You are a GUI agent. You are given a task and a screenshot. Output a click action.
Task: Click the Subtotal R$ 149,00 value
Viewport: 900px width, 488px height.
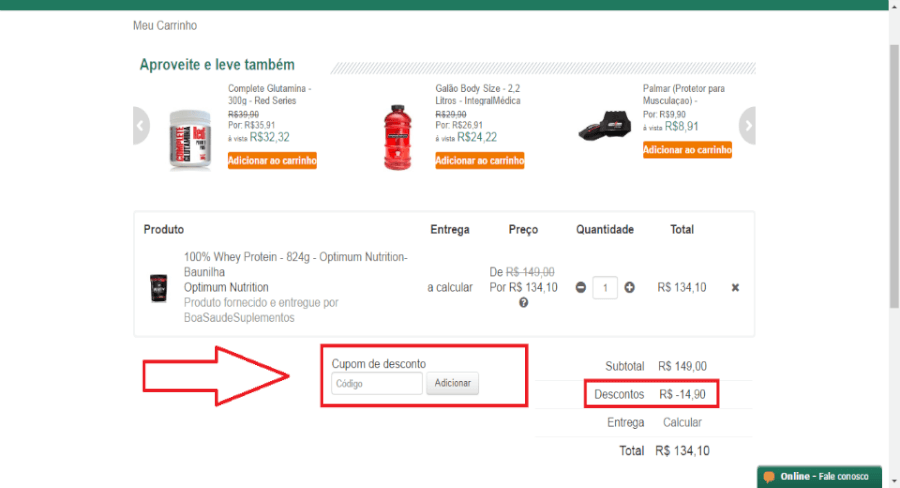coord(682,366)
